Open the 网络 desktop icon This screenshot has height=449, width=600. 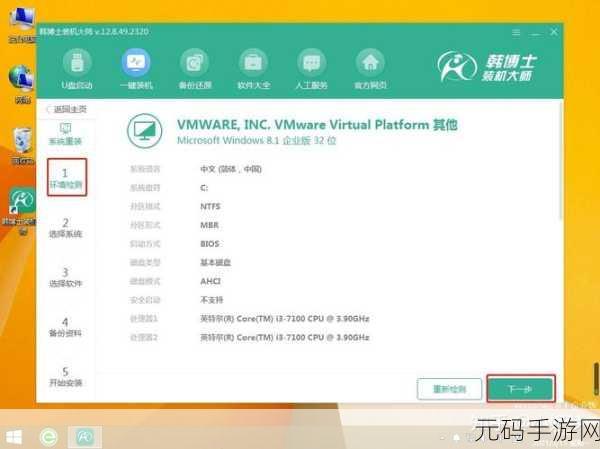22,84
